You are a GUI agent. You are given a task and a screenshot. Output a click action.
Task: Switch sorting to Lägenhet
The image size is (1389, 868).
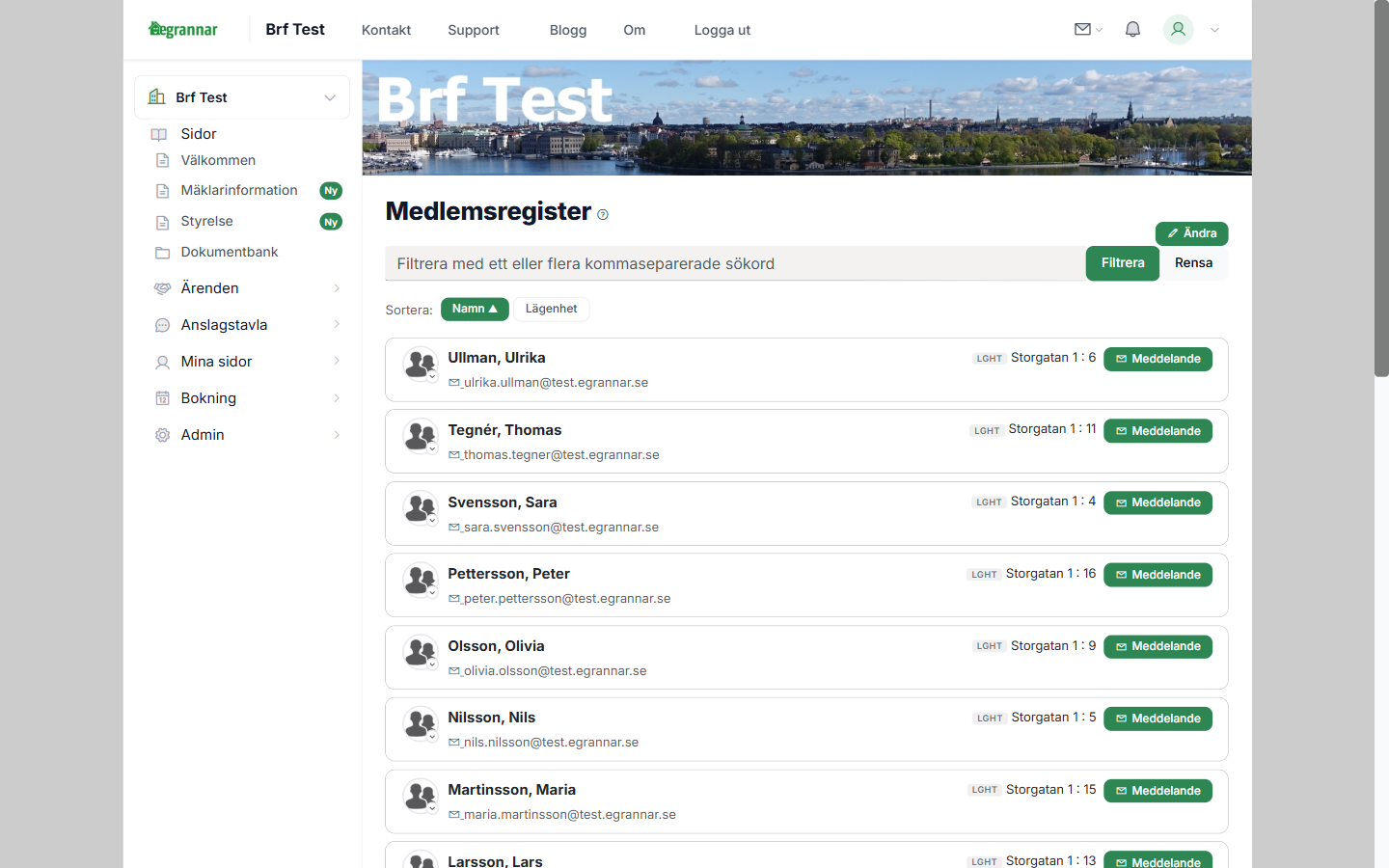click(551, 309)
